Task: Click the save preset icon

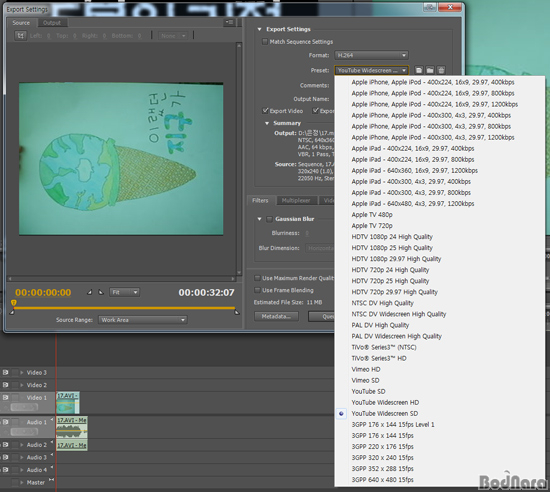Action: [418, 70]
